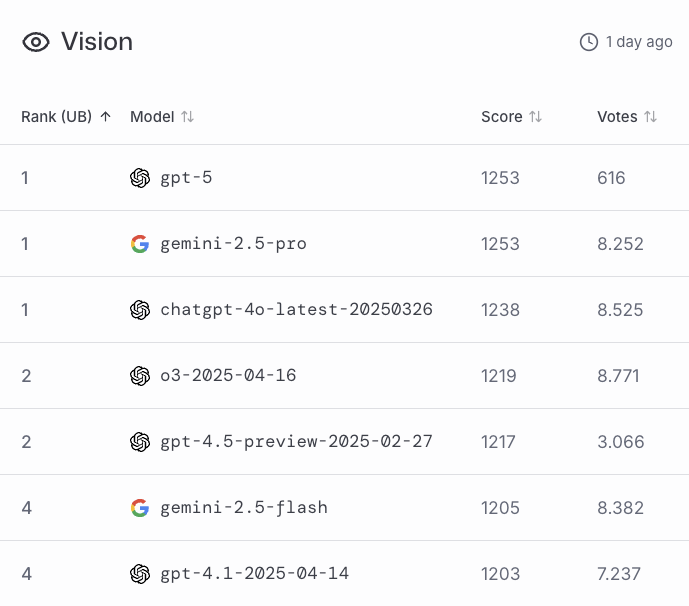The image size is (689, 606).
Task: Click the Google logo beside gemini-2.5-pro
Action: pyautogui.click(x=140, y=244)
